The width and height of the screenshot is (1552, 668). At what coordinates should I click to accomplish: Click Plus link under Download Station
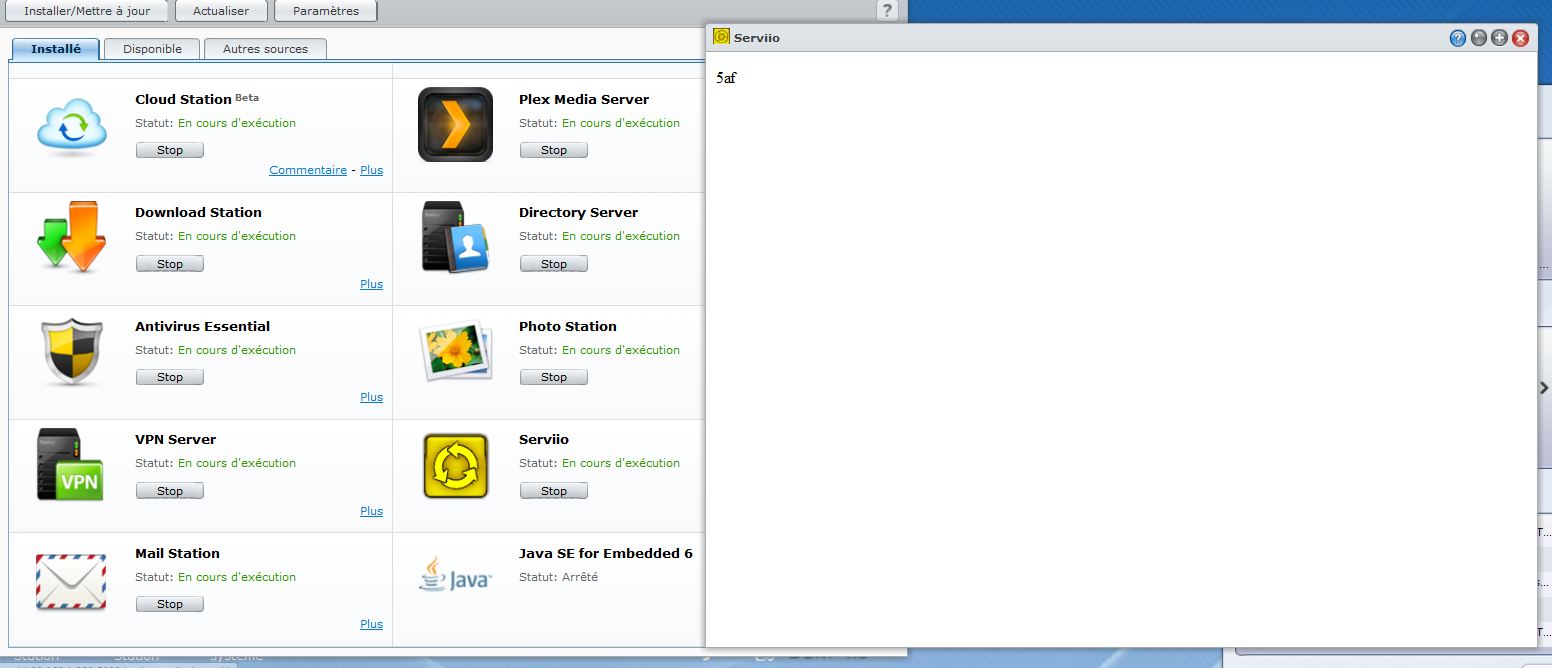click(x=371, y=284)
